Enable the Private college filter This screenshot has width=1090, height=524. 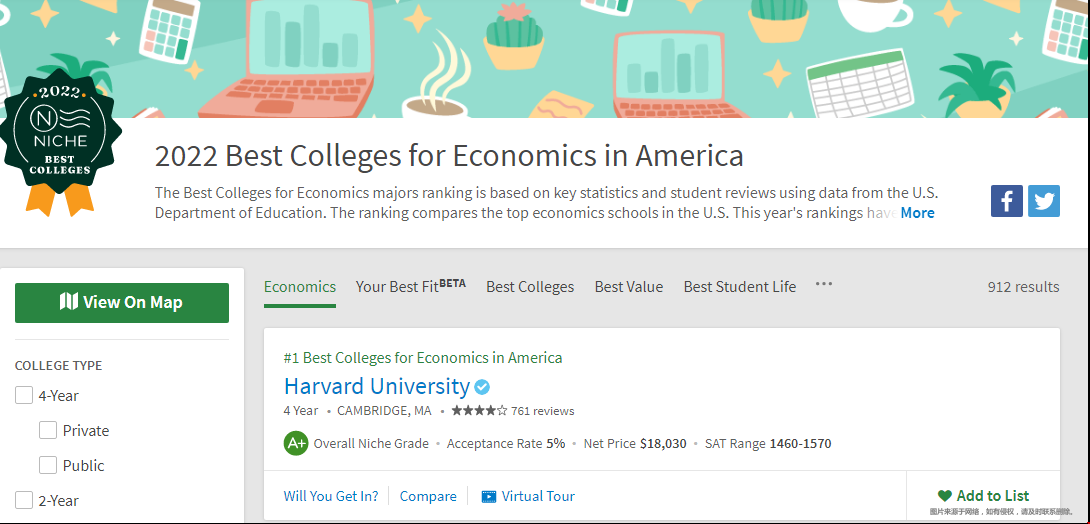48,431
